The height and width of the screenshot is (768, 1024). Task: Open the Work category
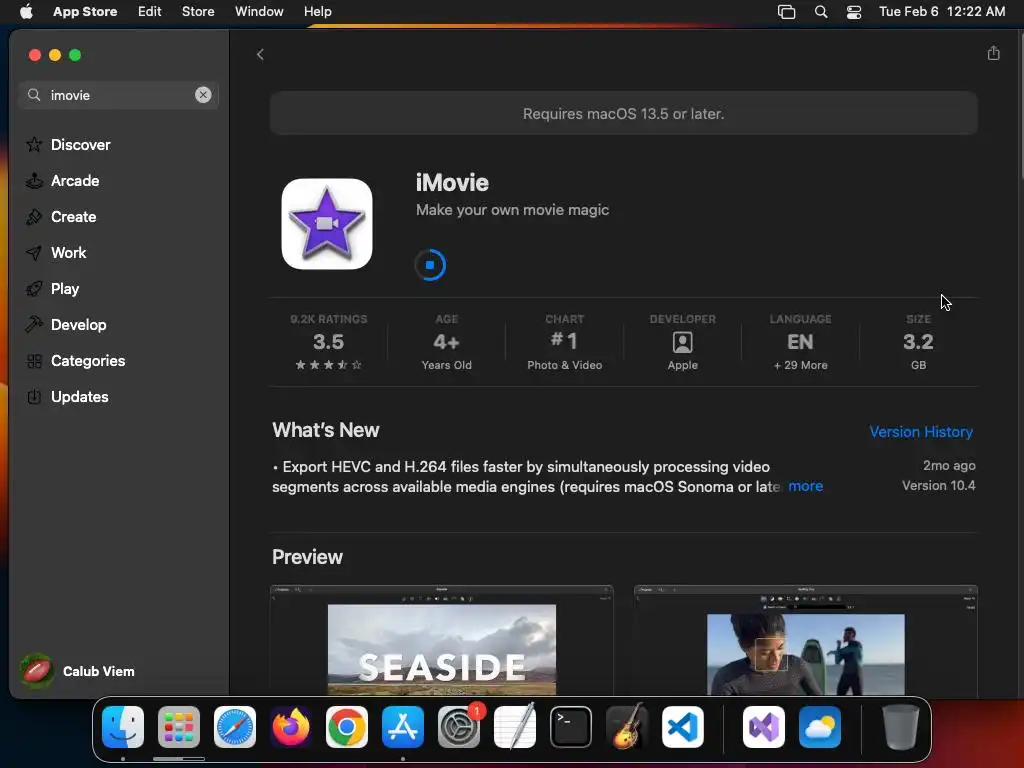[56, 252]
